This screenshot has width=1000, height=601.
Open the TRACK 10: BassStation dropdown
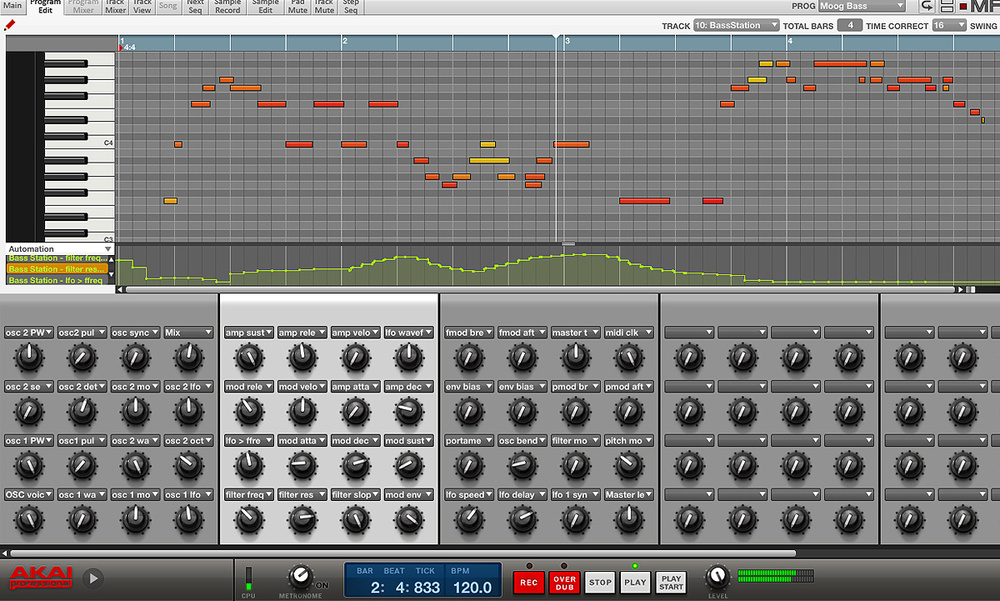(736, 26)
